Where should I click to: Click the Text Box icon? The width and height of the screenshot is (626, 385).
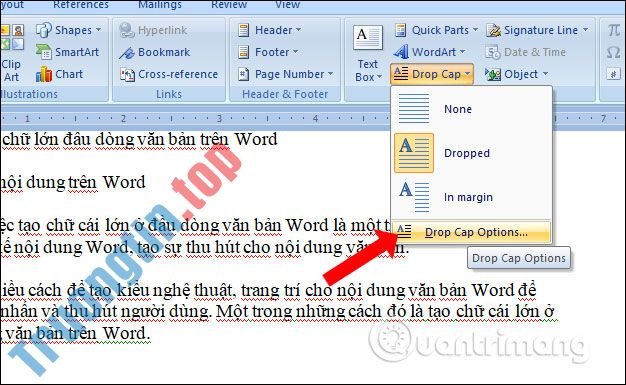[368, 38]
